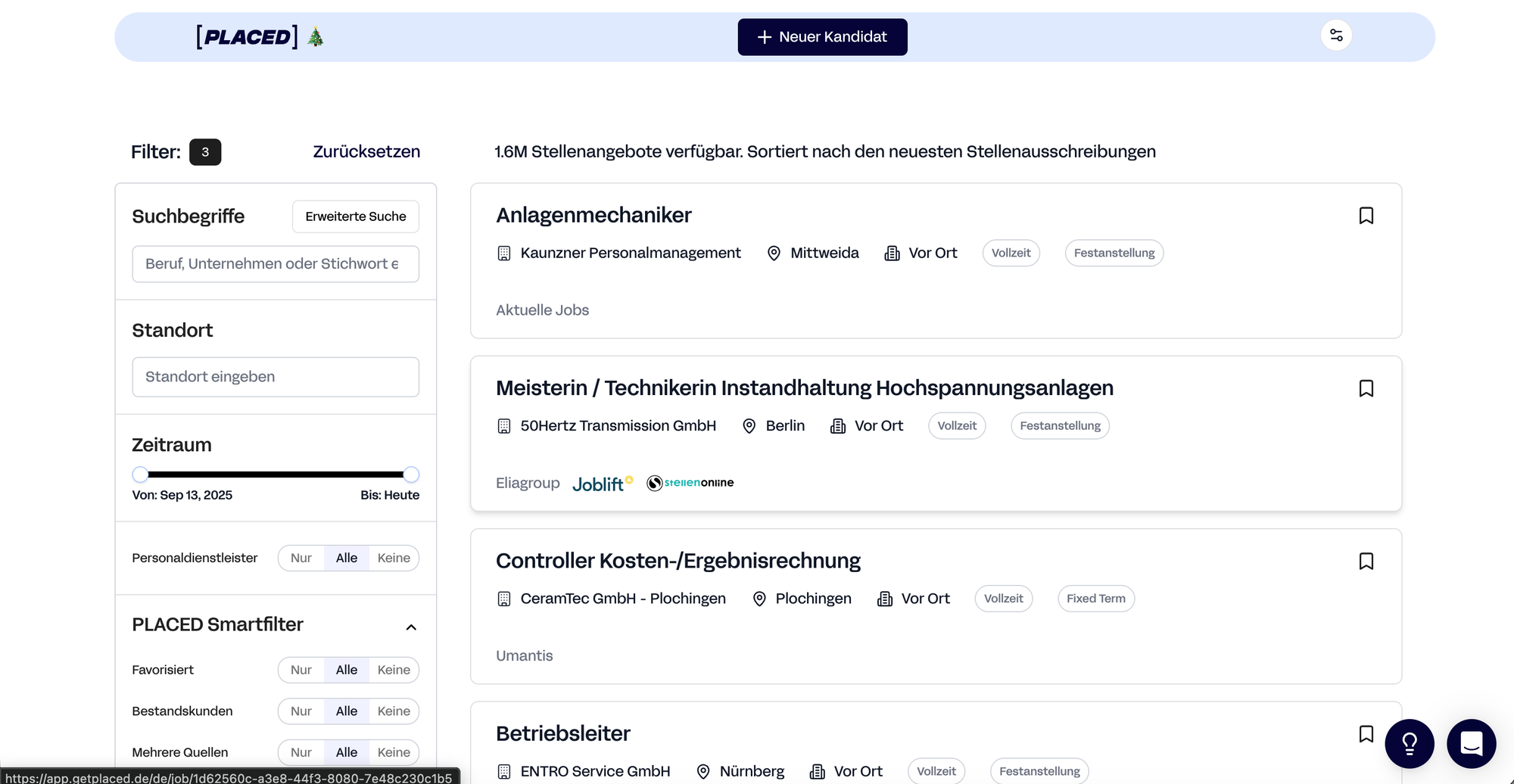The height and width of the screenshot is (784, 1514).
Task: Set Bestandskunden filter to Alle
Action: (347, 711)
